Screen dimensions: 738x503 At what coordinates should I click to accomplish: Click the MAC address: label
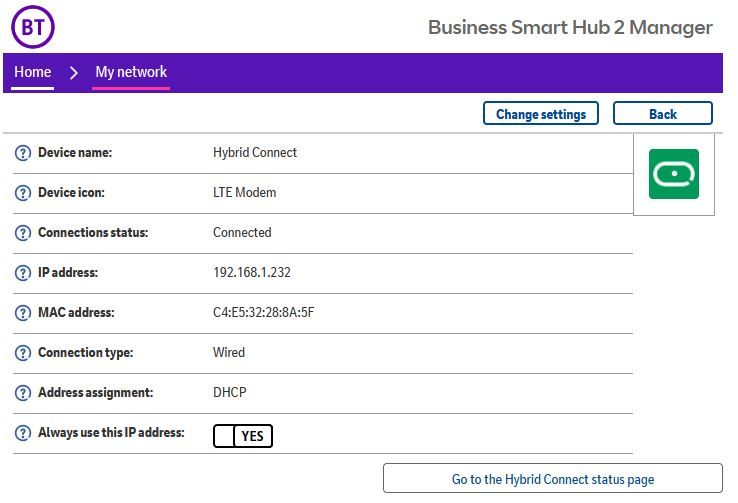pos(76,312)
